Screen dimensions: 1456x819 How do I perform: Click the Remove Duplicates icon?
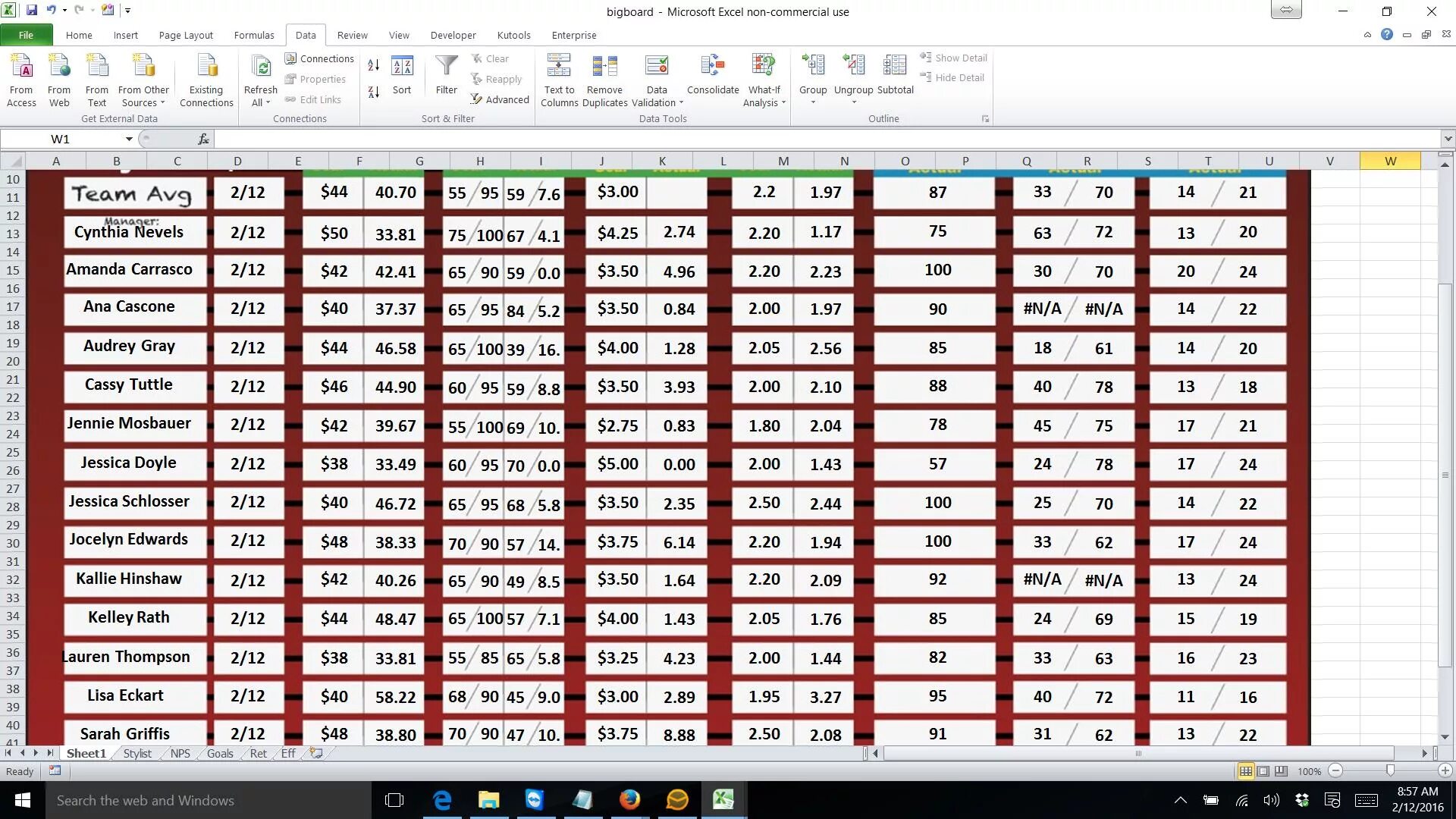pos(604,67)
